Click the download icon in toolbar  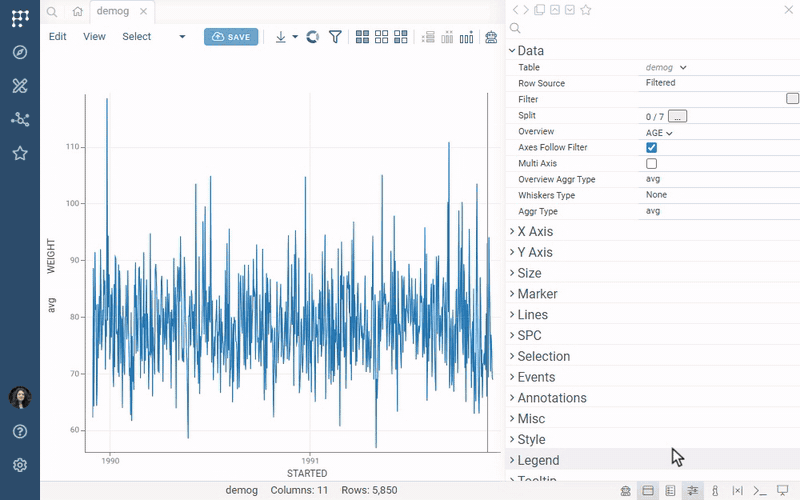click(281, 37)
